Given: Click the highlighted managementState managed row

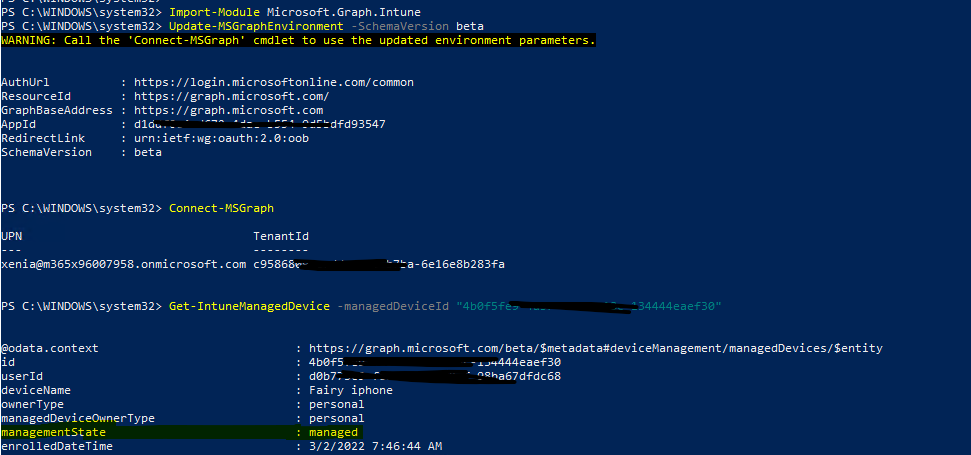Looking at the screenshot, I should pyautogui.click(x=182, y=433).
